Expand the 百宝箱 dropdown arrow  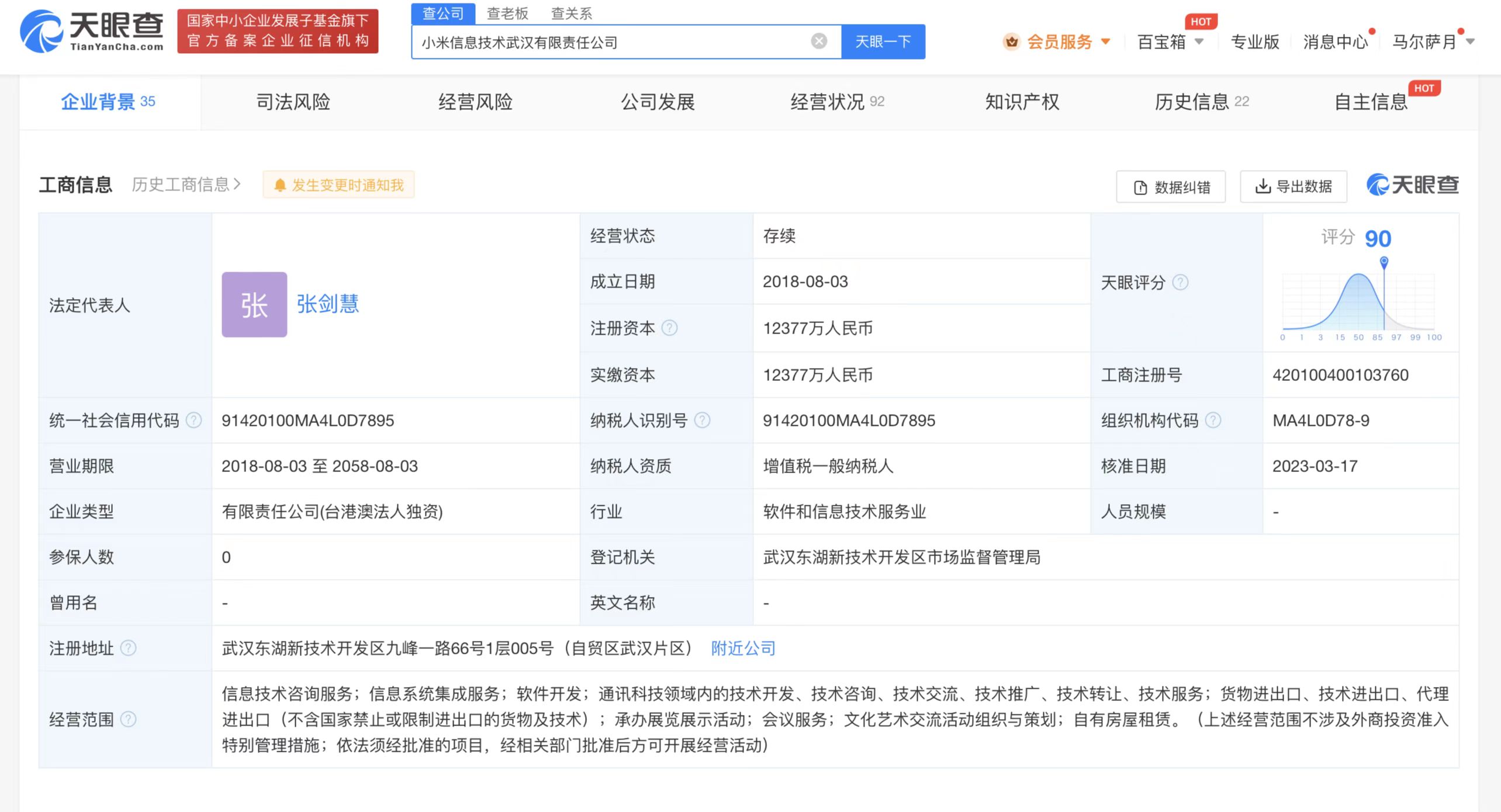pyautogui.click(x=1199, y=41)
